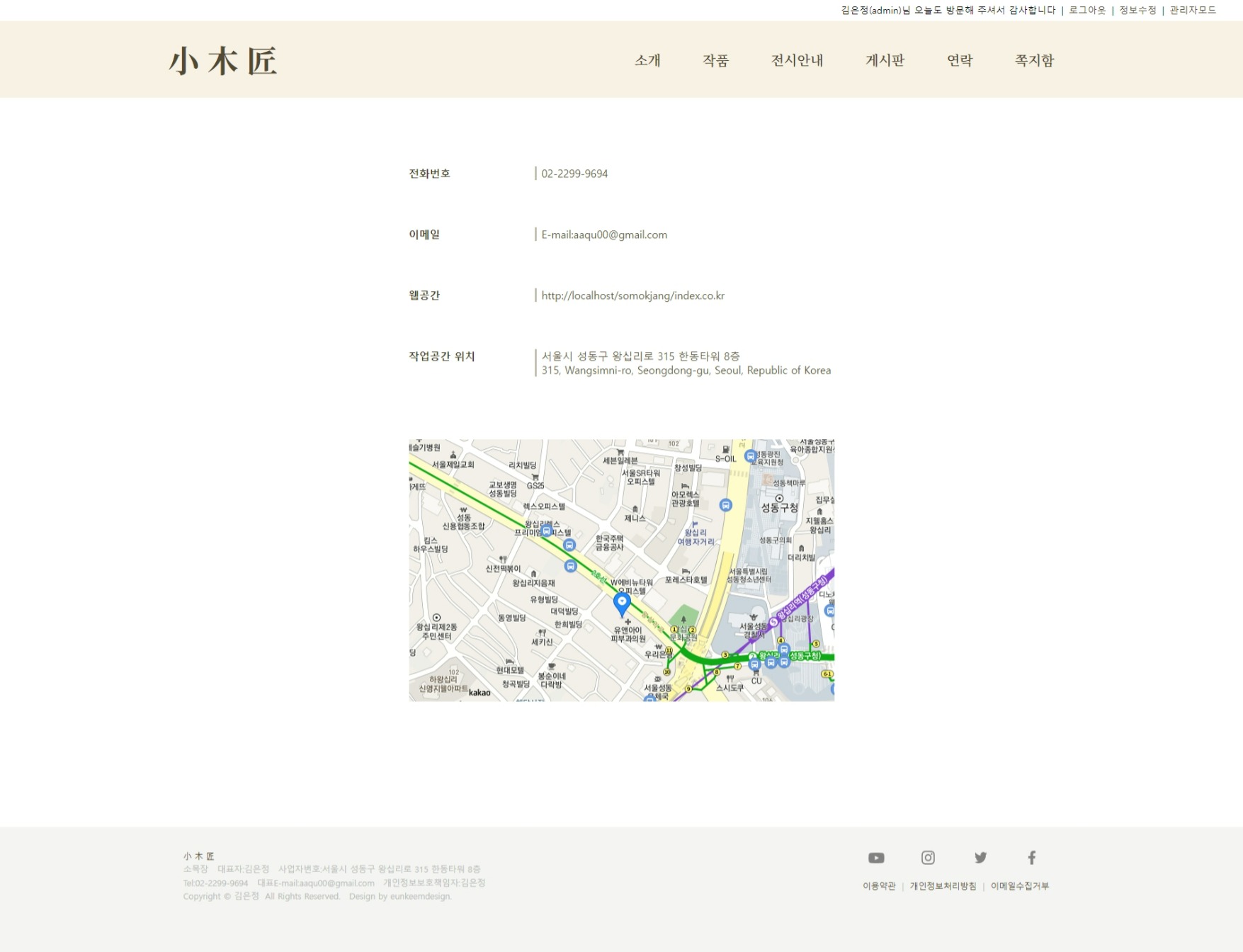Open 개인정보처리방침 in the footer

click(x=943, y=885)
